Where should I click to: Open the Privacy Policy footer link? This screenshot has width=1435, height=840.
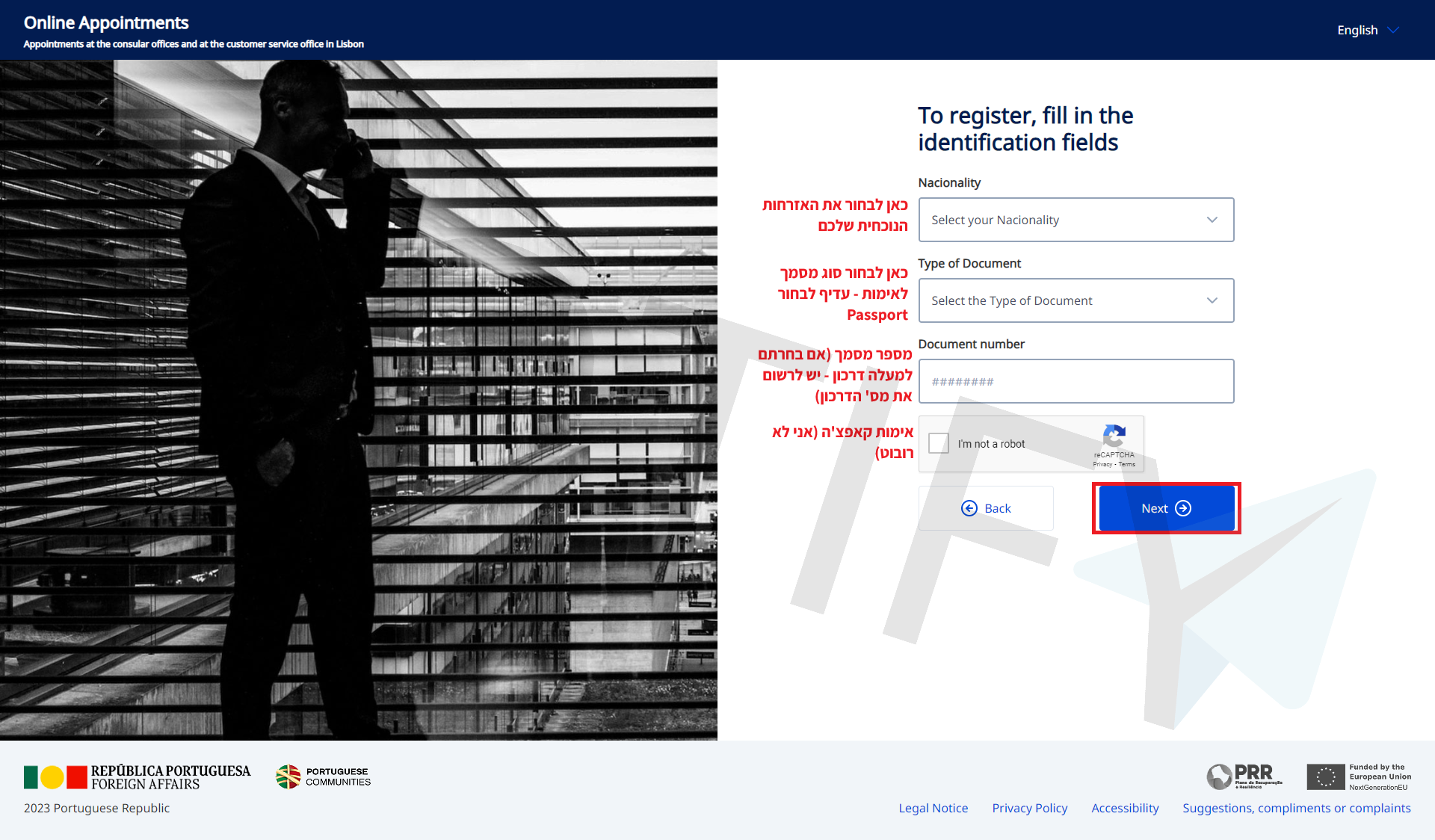[x=1029, y=808]
